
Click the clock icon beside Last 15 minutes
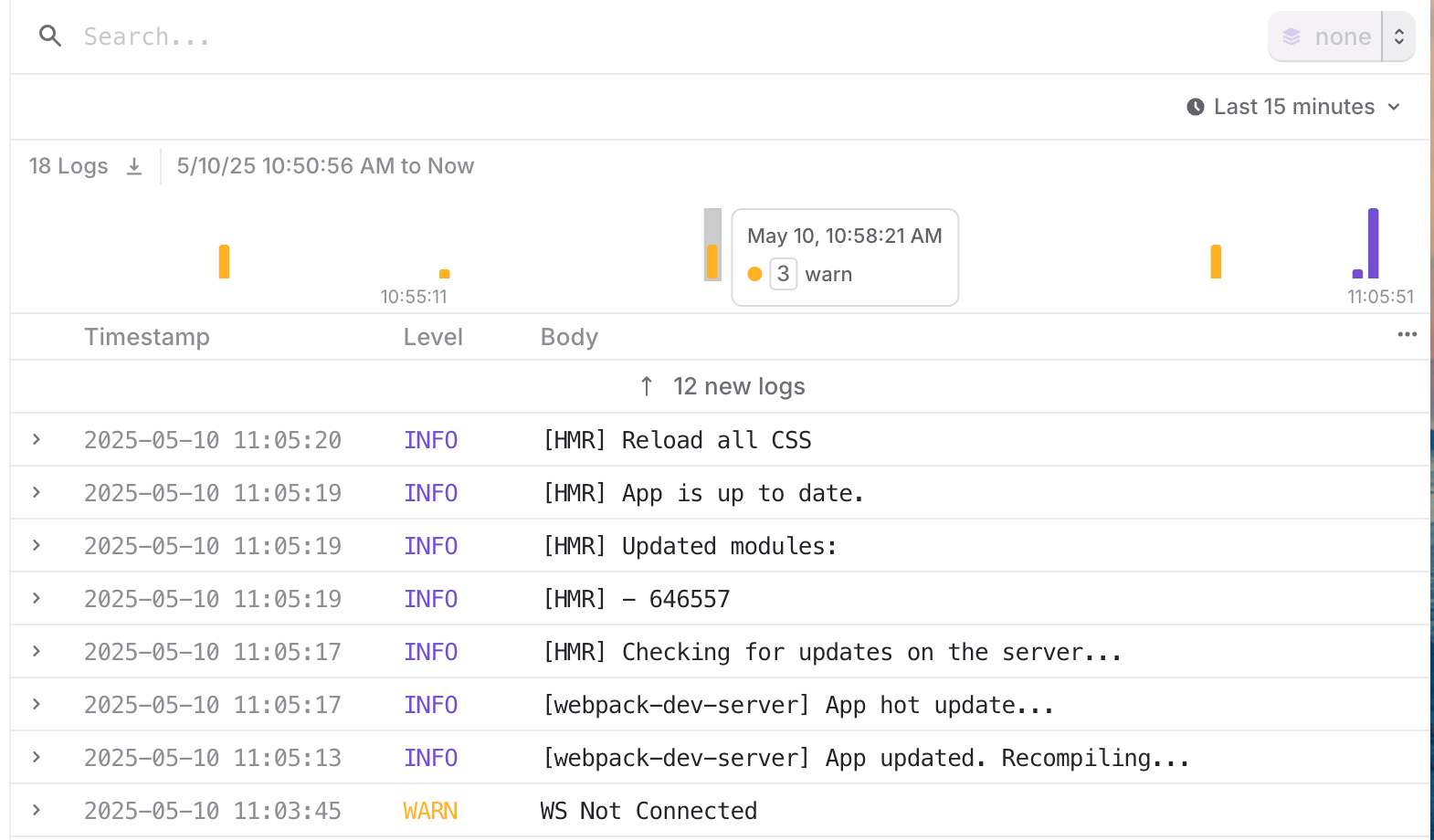1195,108
